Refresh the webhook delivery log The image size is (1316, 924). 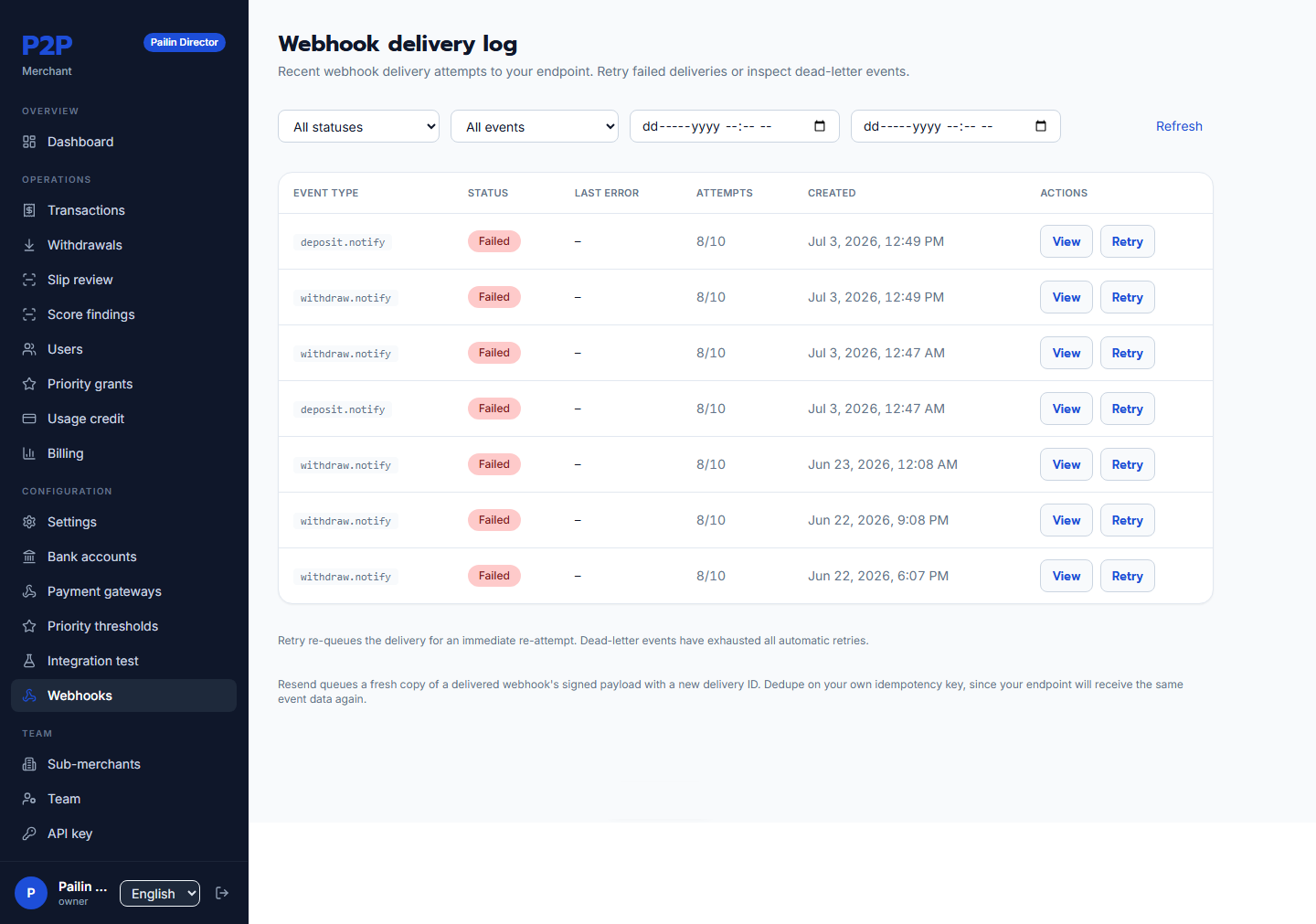(1179, 126)
